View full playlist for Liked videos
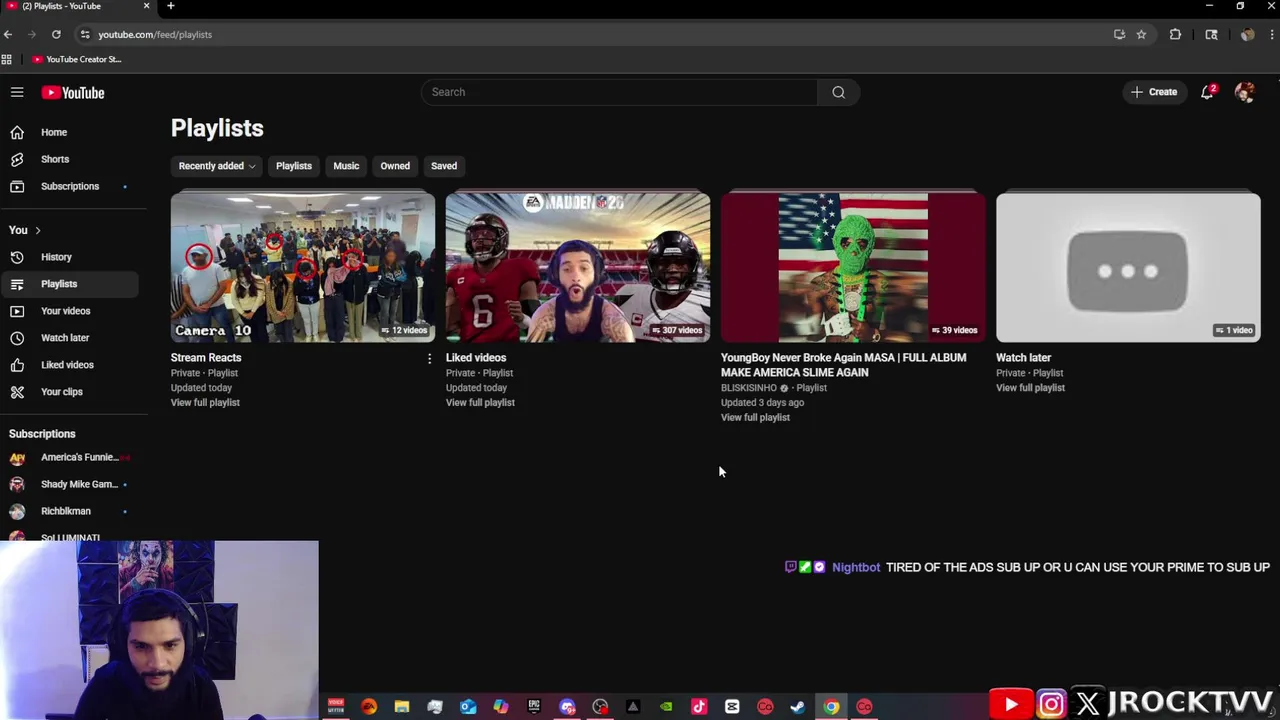 (x=480, y=403)
